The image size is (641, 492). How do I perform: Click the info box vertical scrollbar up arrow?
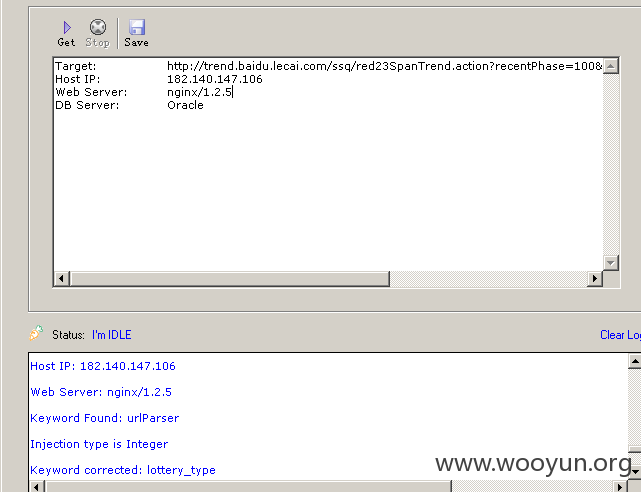pyautogui.click(x=611, y=66)
